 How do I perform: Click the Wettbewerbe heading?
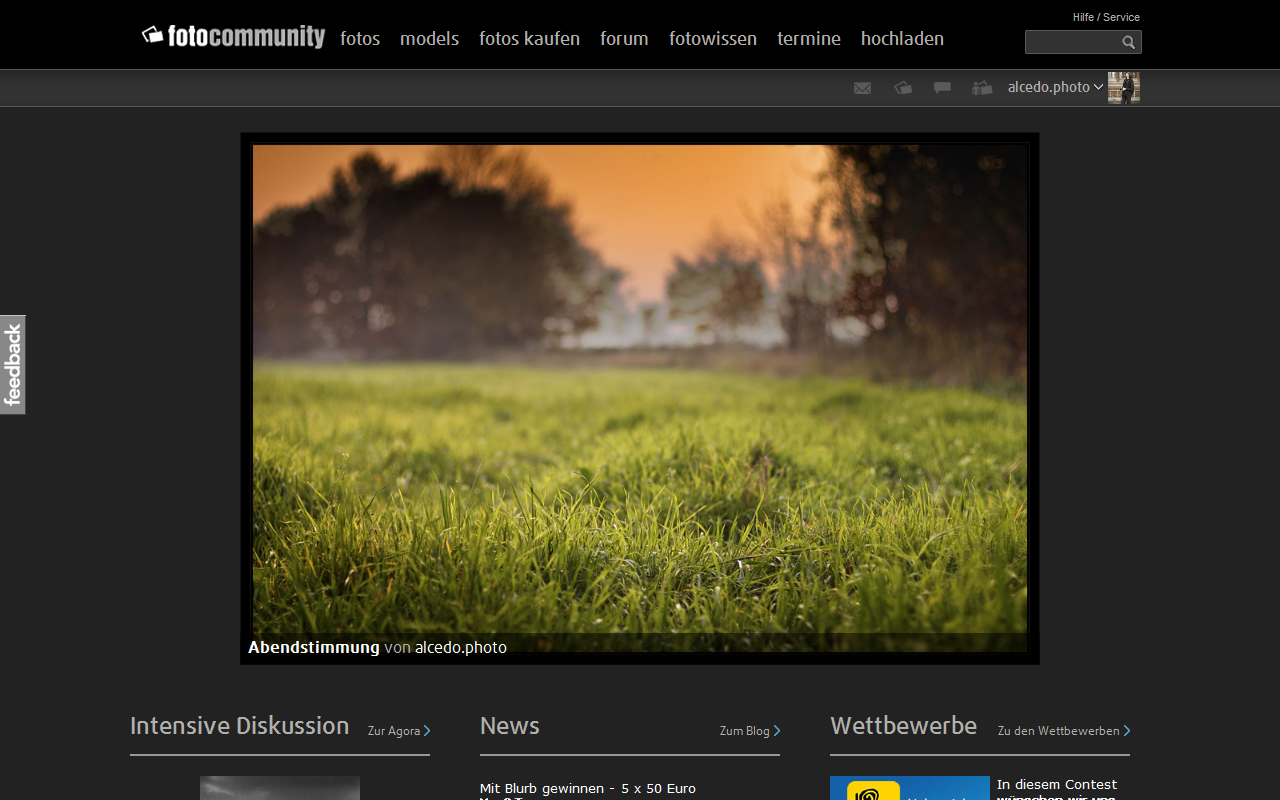tap(904, 726)
